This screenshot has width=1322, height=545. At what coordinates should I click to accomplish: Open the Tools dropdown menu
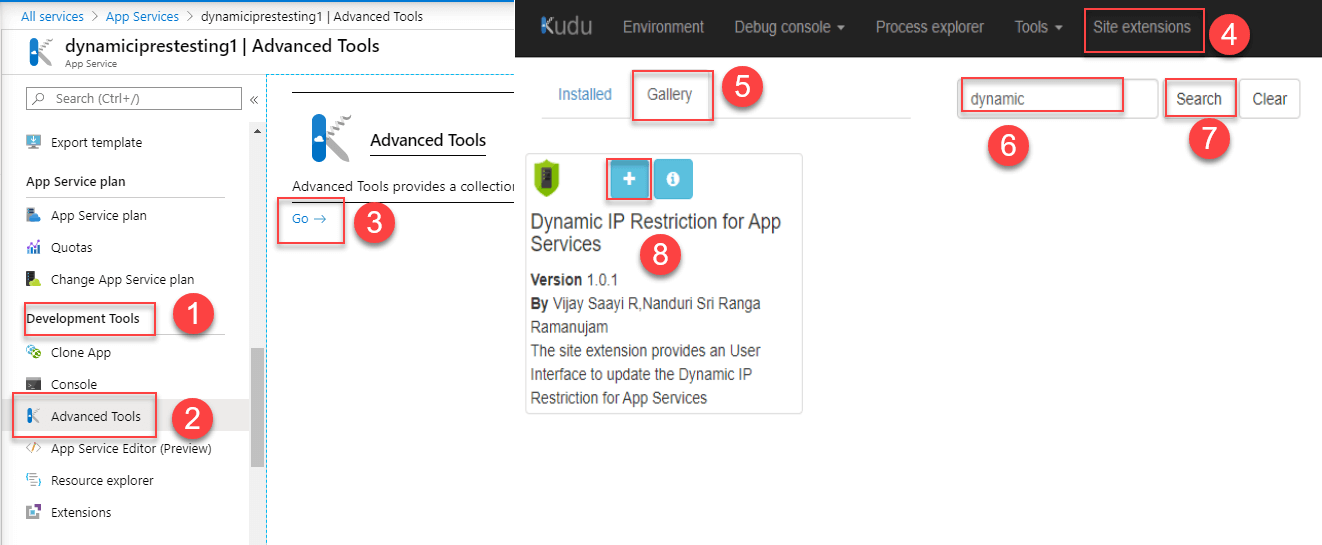[x=1038, y=27]
